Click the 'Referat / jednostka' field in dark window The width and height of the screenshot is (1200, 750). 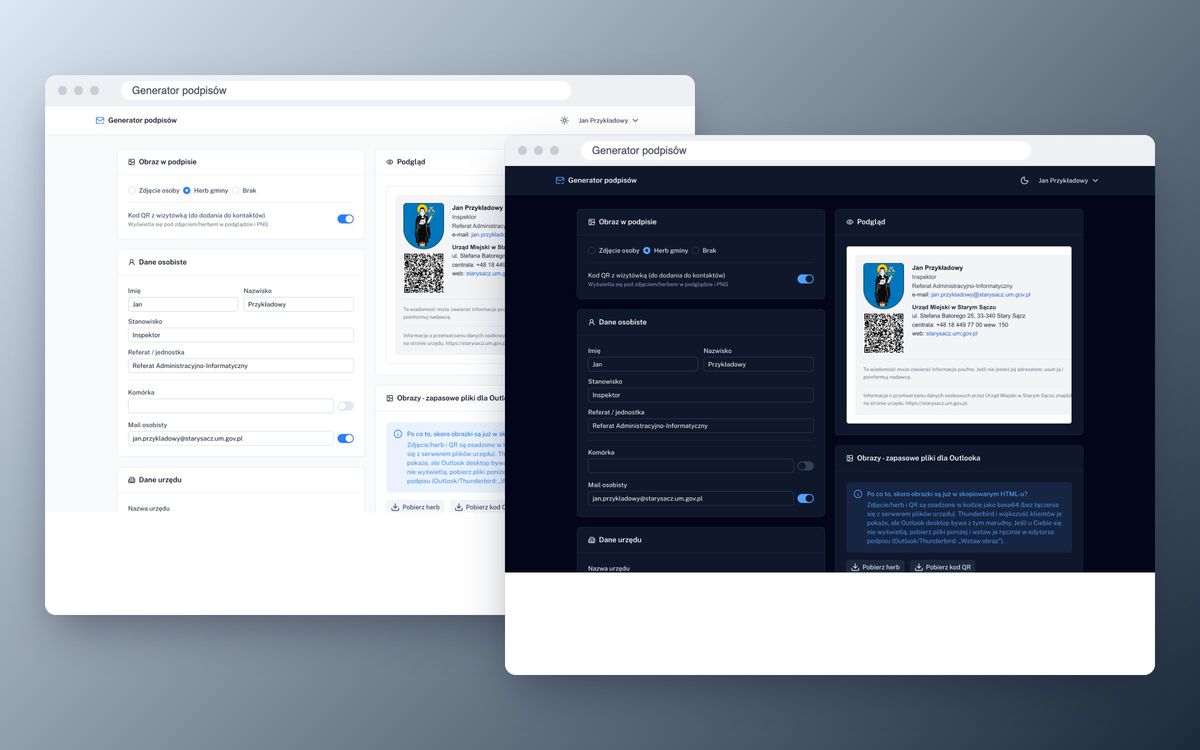click(x=701, y=426)
